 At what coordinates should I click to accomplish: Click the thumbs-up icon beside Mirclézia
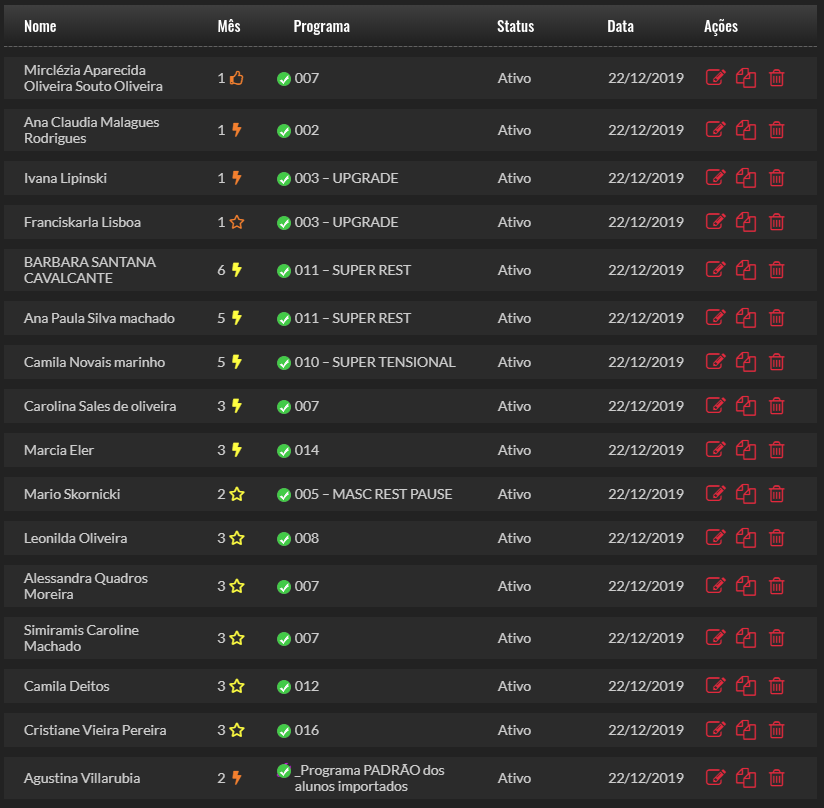point(237,78)
